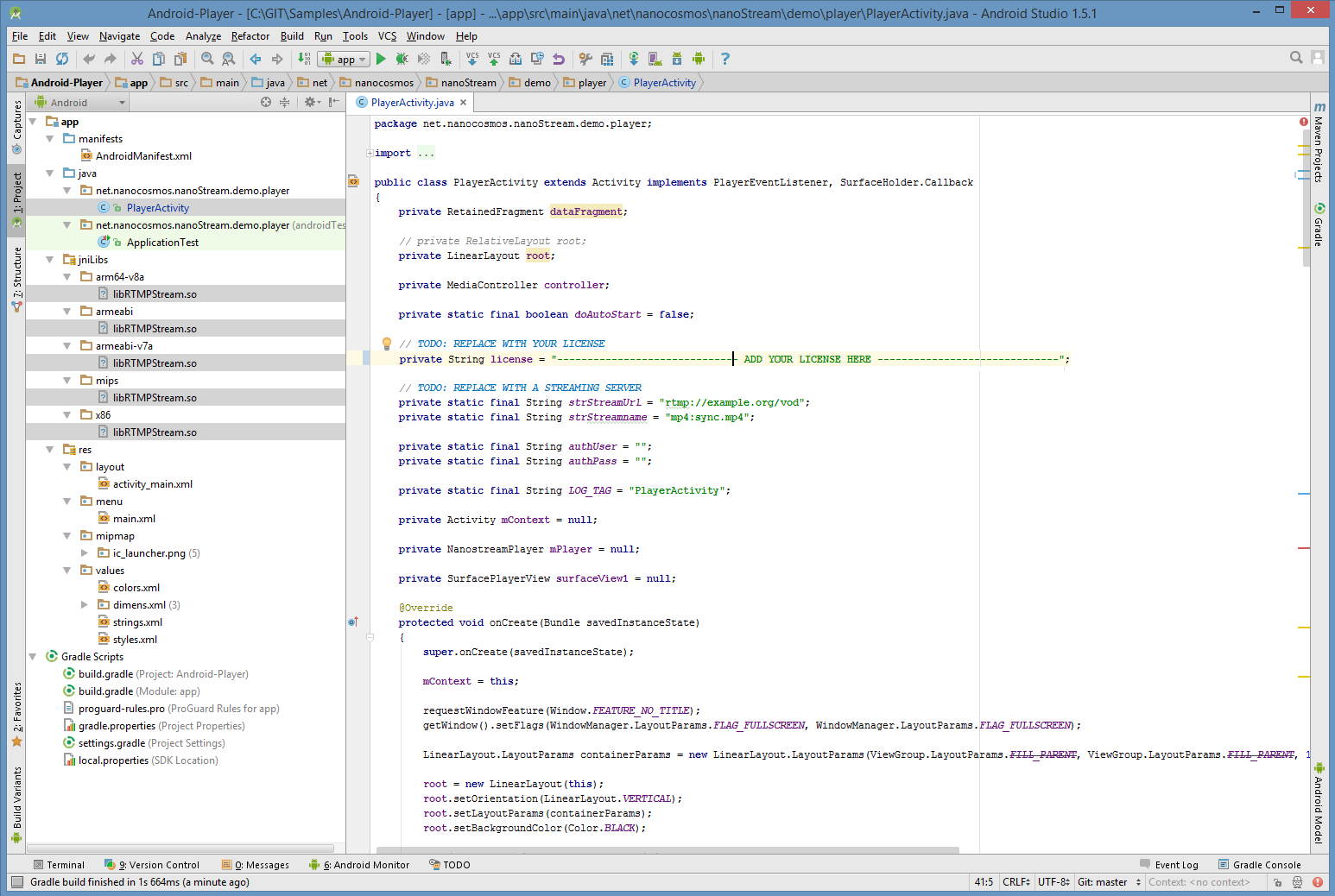Toggle the Maven Projects tool window

(x=1319, y=142)
